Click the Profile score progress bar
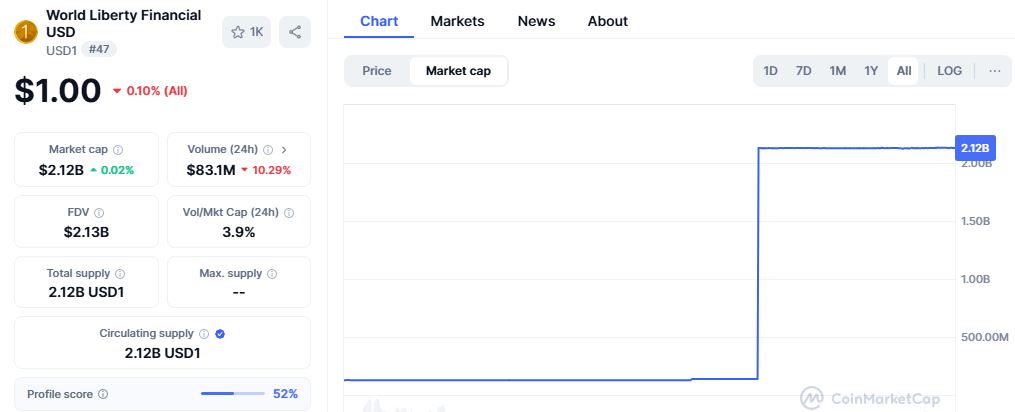 tap(233, 394)
